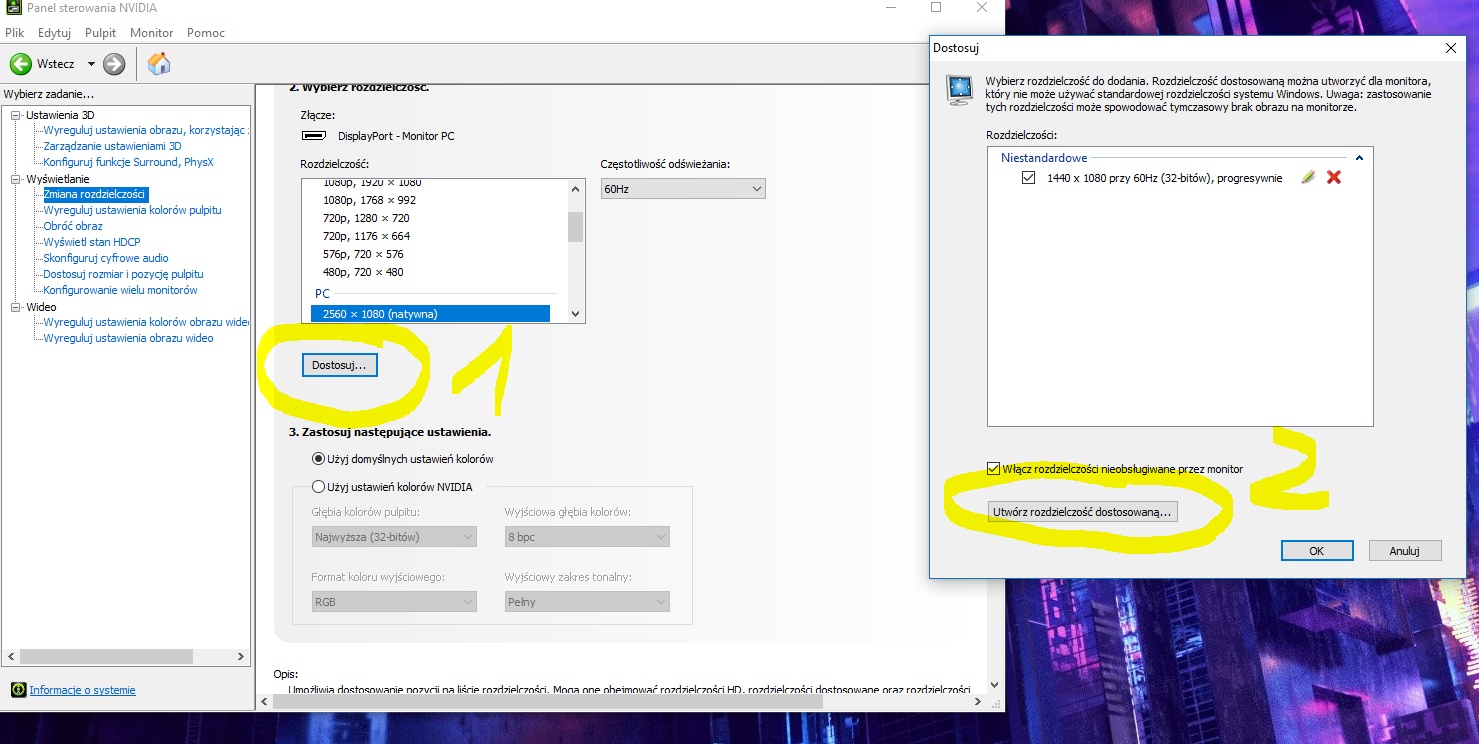
Task: Open the Wstecz history dropdown arrow
Action: point(91,64)
